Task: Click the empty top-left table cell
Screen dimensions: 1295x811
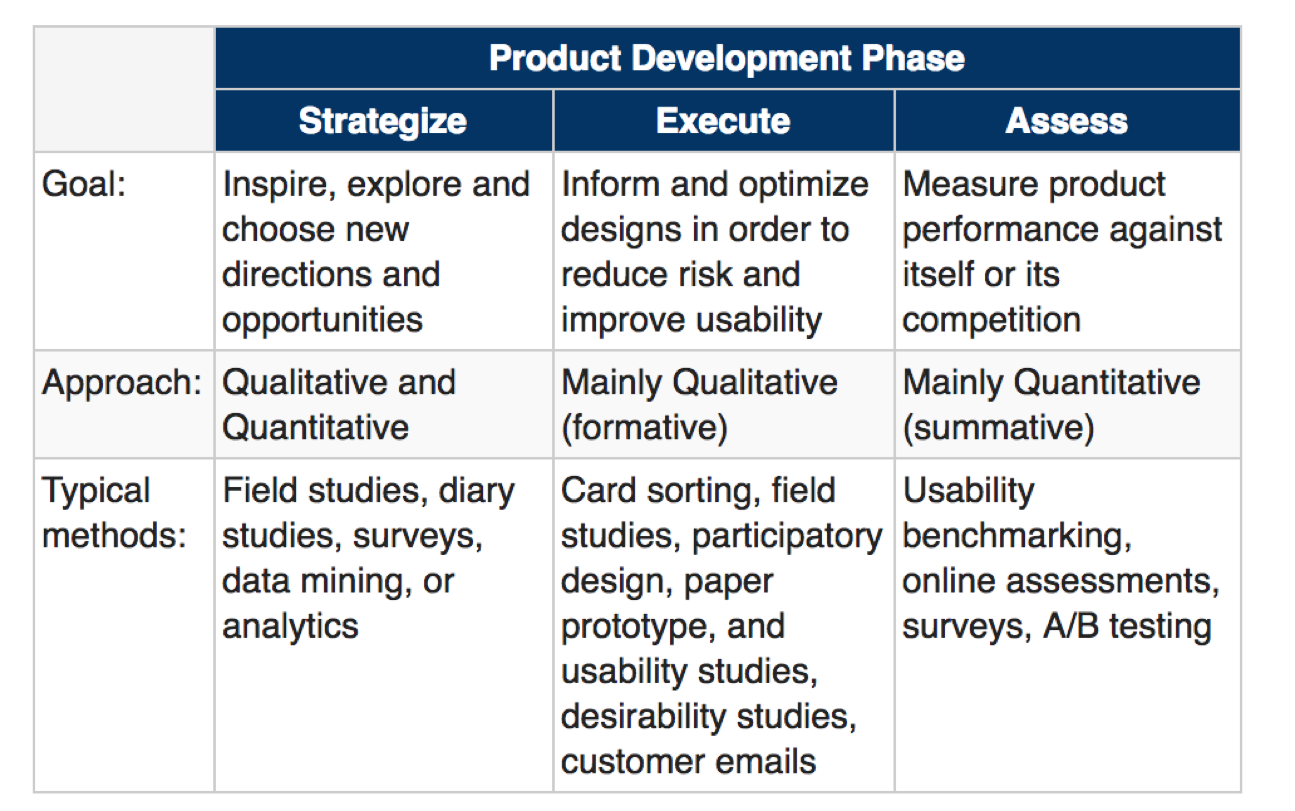Action: click(124, 89)
